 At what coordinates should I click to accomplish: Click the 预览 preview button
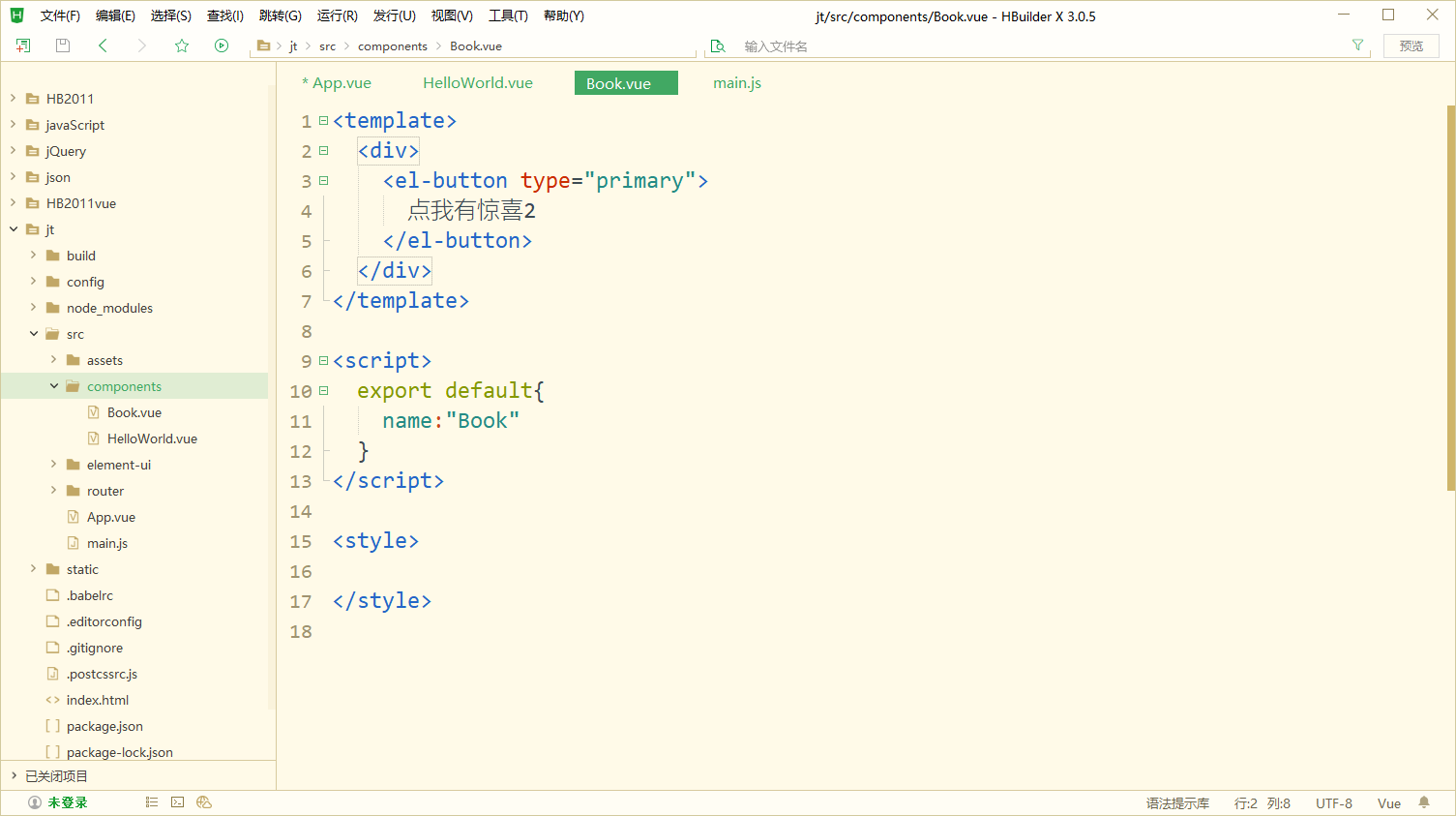pos(1411,45)
